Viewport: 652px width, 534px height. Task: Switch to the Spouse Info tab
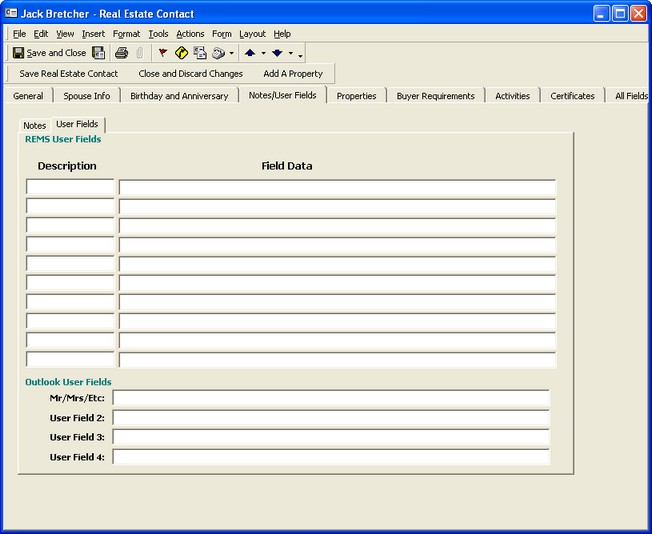pyautogui.click(x=86, y=96)
